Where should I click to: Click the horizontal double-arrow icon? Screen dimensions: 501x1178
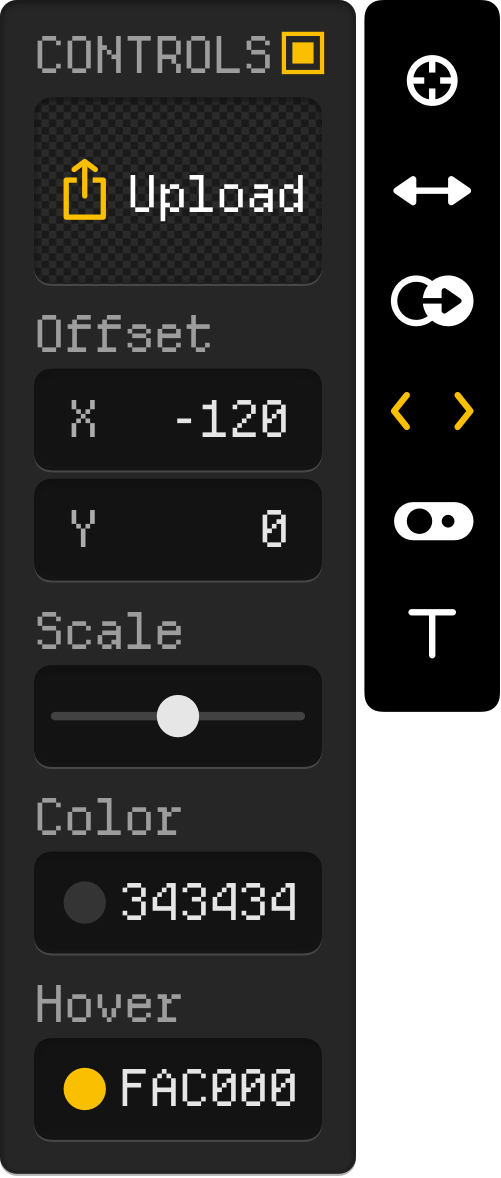pos(432,191)
